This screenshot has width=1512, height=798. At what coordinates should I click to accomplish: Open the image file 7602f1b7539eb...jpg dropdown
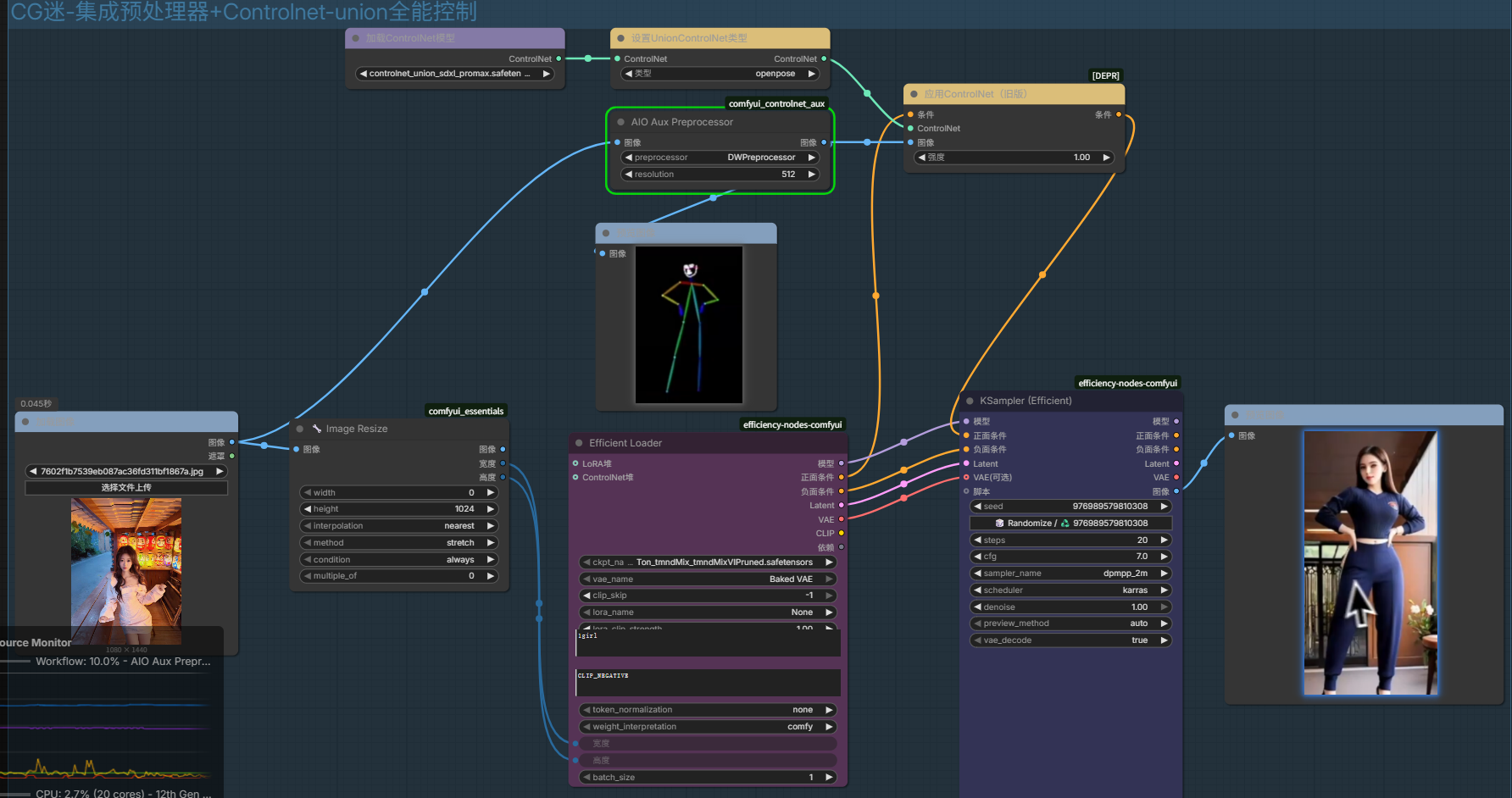[126, 472]
